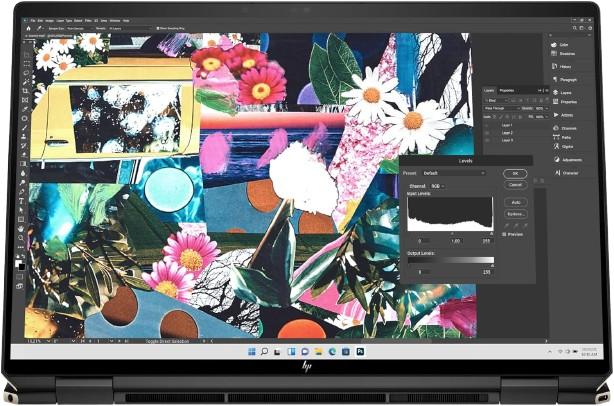The image size is (614, 406).
Task: Click the Options button in Levels
Action: click(x=516, y=214)
